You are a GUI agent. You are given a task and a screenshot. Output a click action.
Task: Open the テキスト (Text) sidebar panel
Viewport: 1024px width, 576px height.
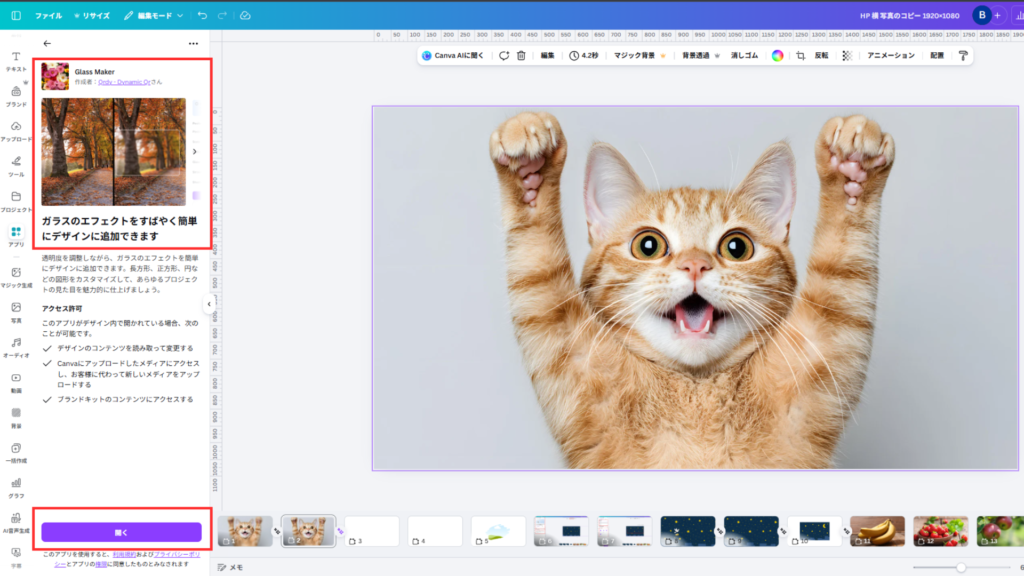[x=16, y=61]
